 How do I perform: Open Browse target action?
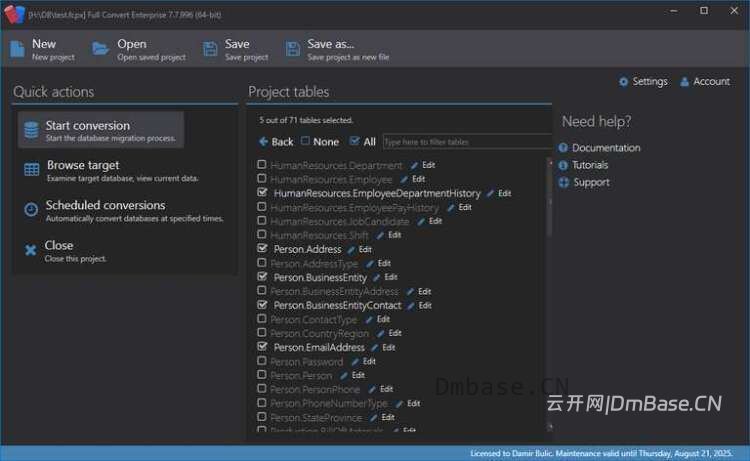111,170
